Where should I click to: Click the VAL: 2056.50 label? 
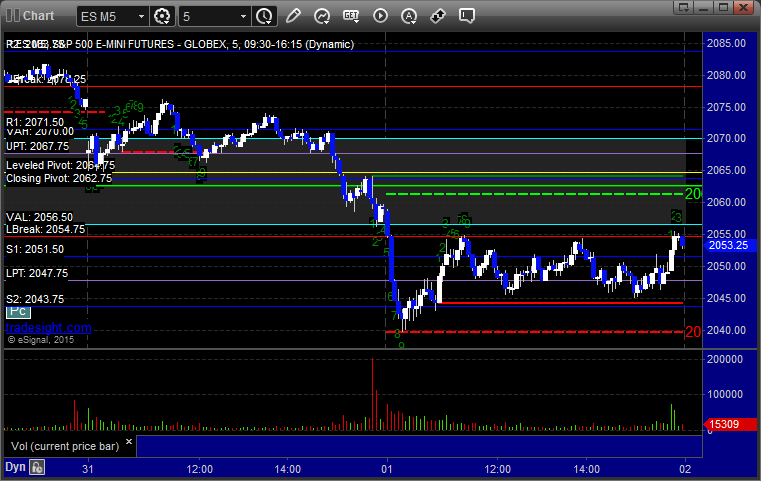pyautogui.click(x=39, y=217)
